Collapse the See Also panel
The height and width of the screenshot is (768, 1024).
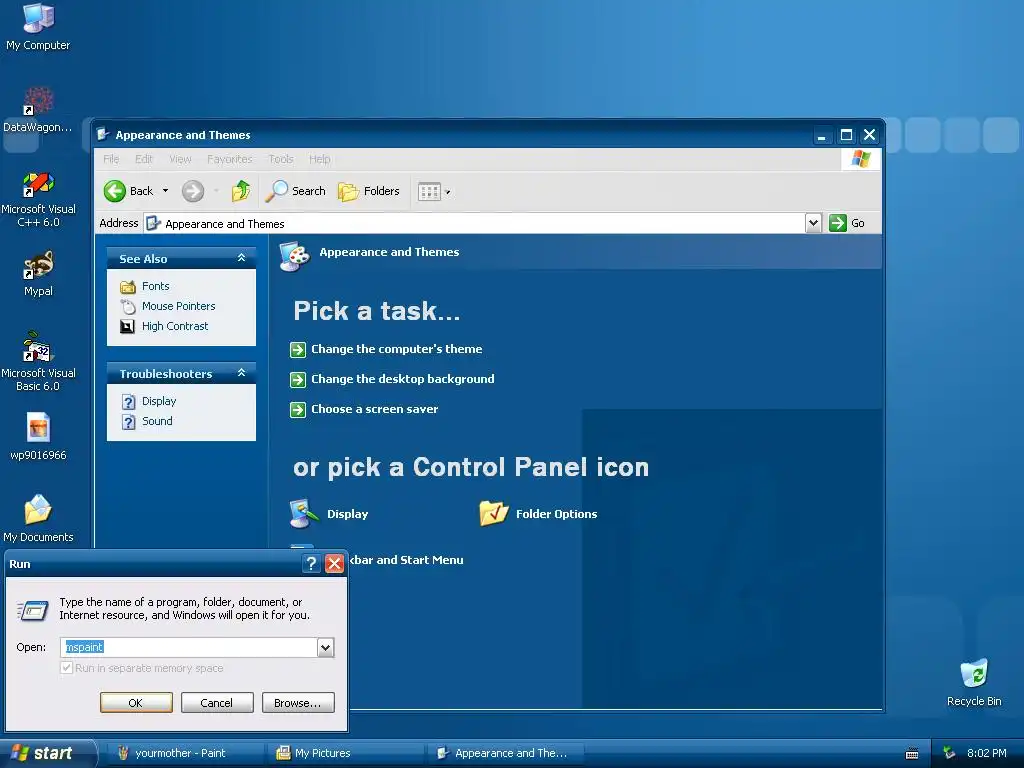[241, 258]
